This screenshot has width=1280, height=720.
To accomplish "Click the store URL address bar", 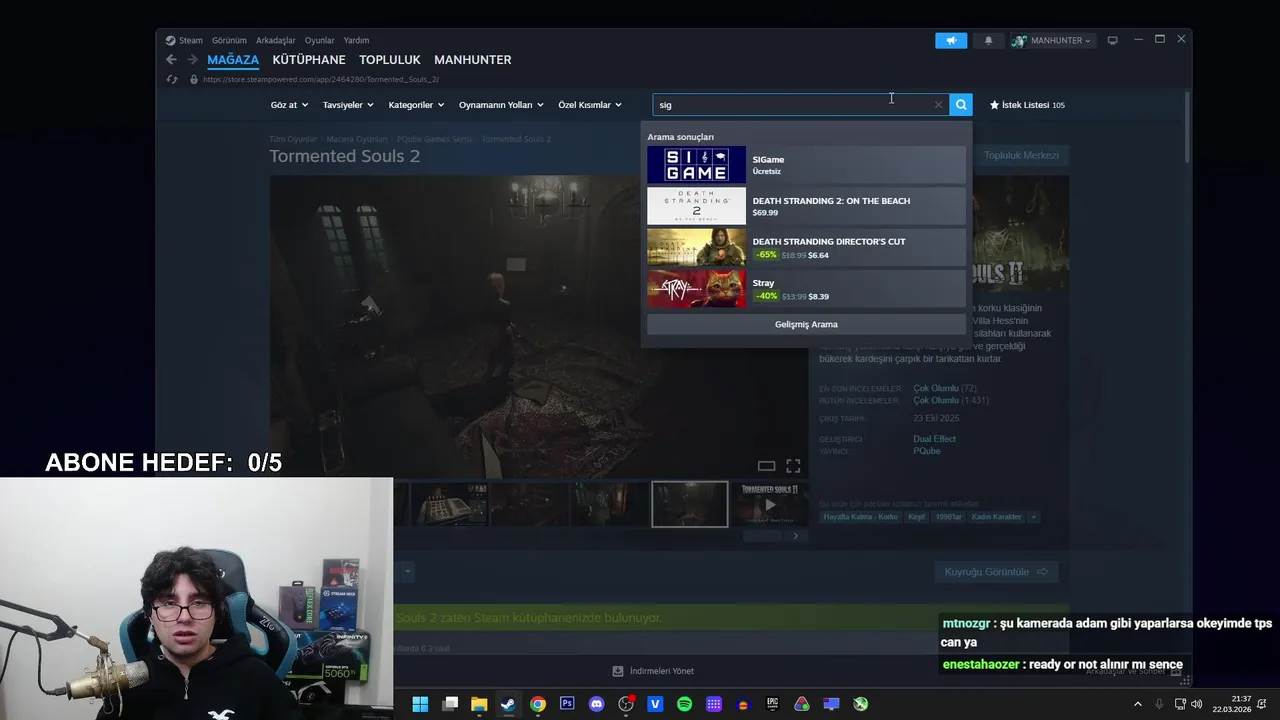I will tap(321, 79).
